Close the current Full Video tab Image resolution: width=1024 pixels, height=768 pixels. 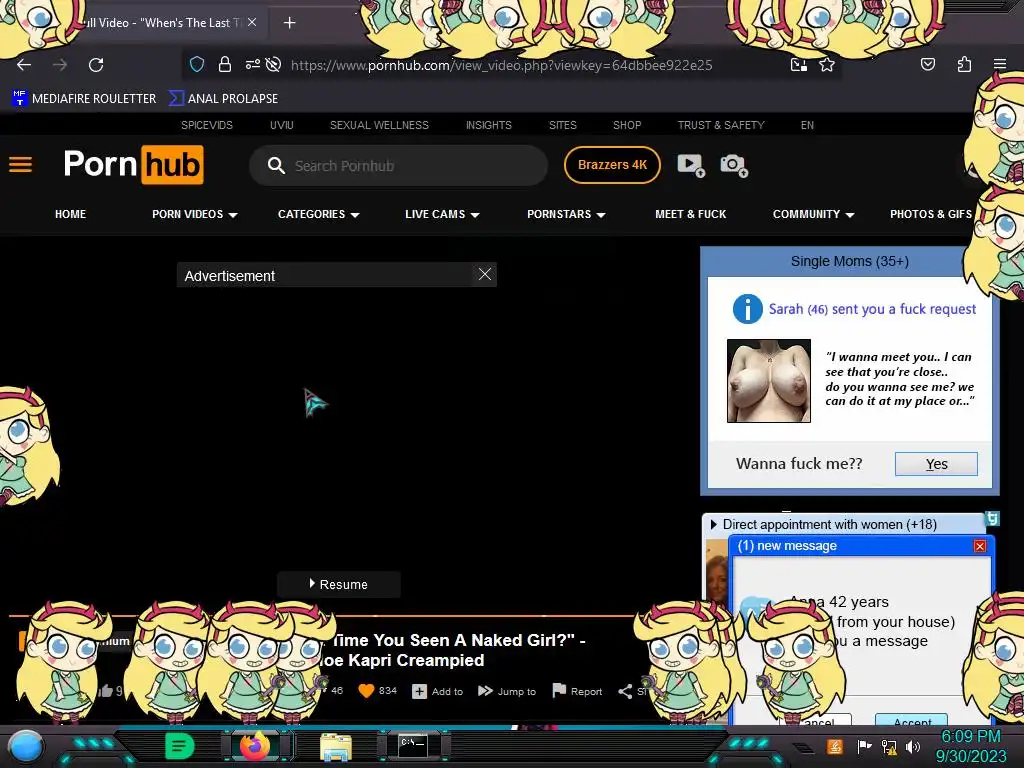pyautogui.click(x=252, y=22)
